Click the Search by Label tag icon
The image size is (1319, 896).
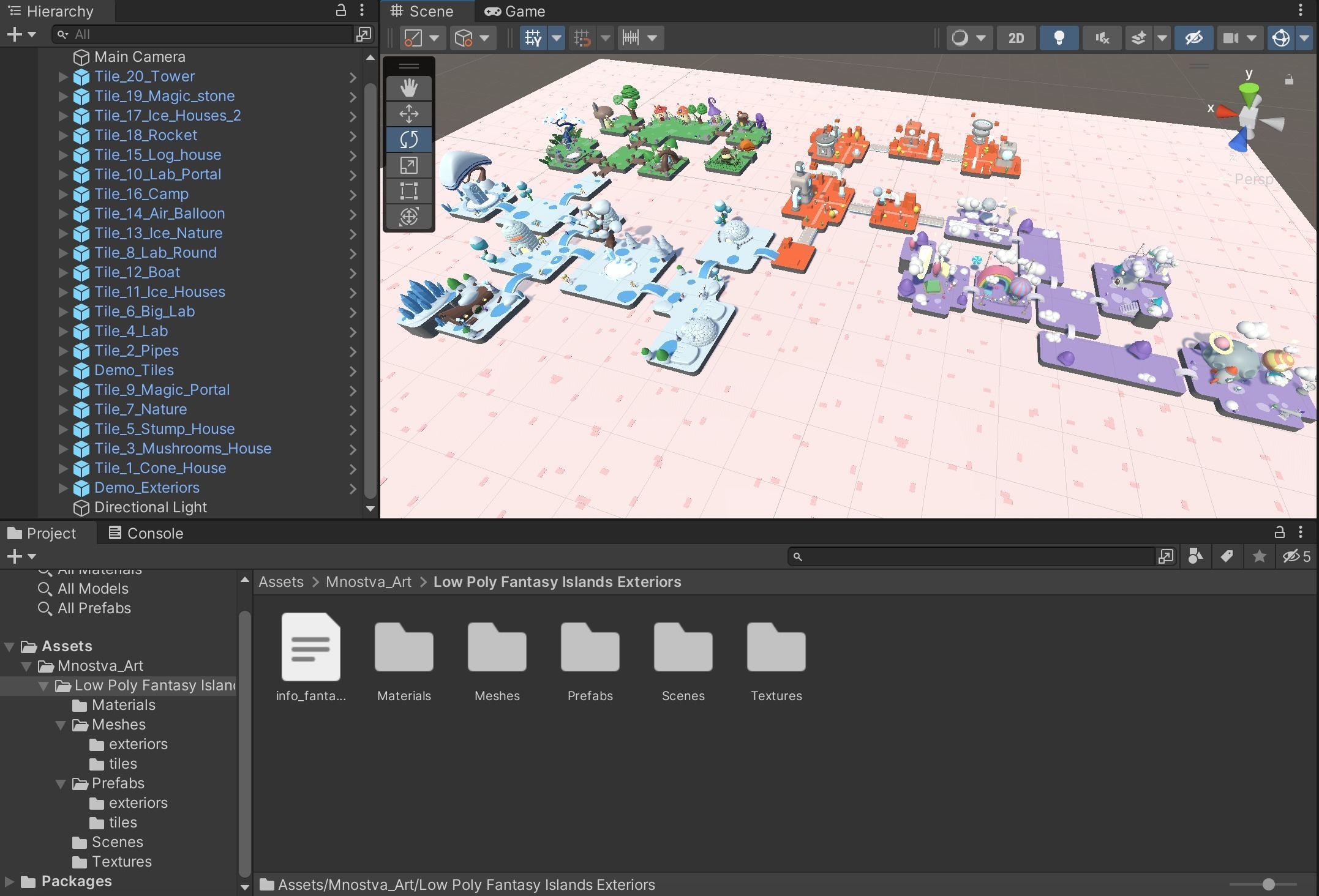click(1227, 556)
